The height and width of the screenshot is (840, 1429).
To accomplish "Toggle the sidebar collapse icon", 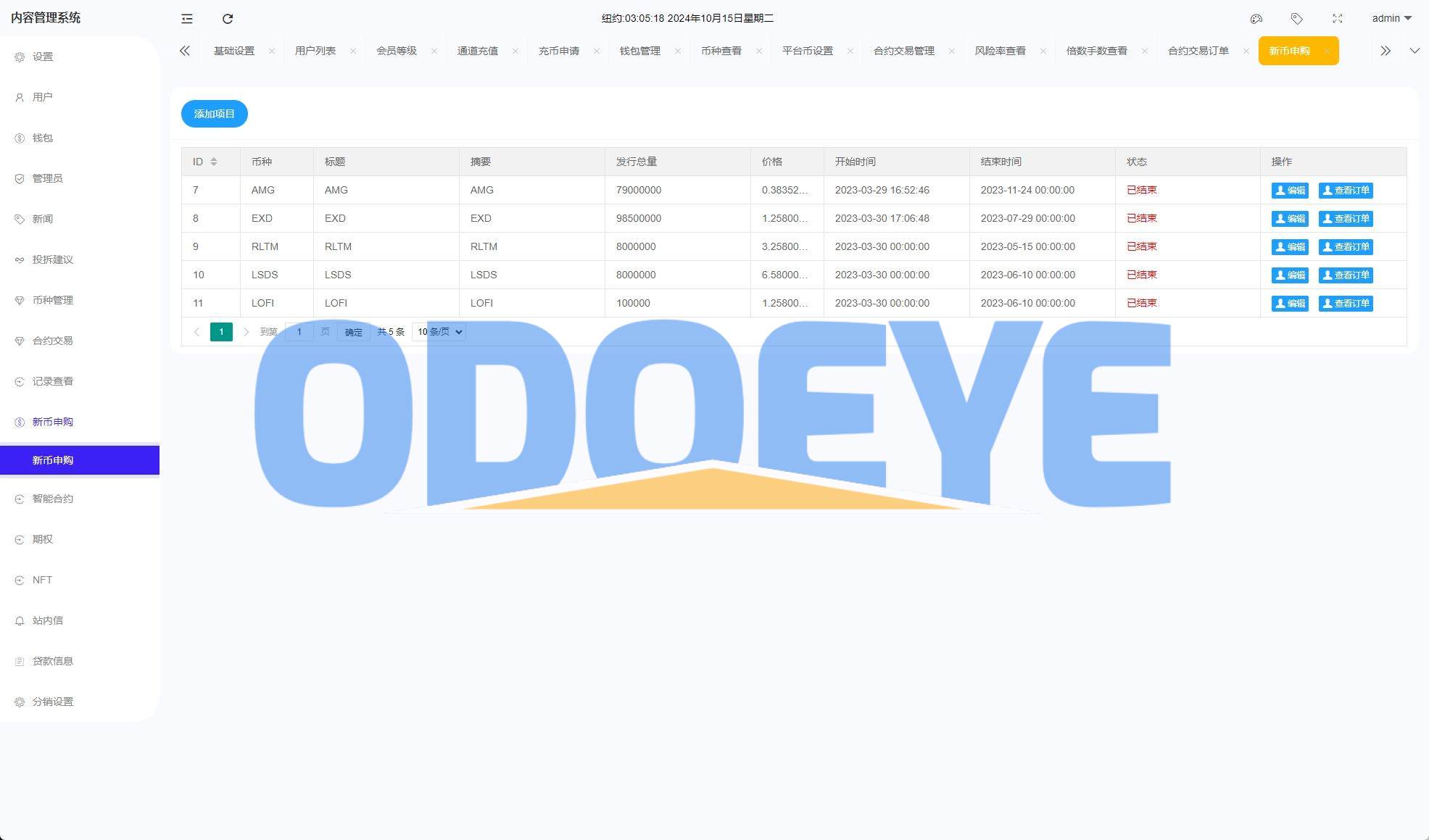I will [187, 19].
